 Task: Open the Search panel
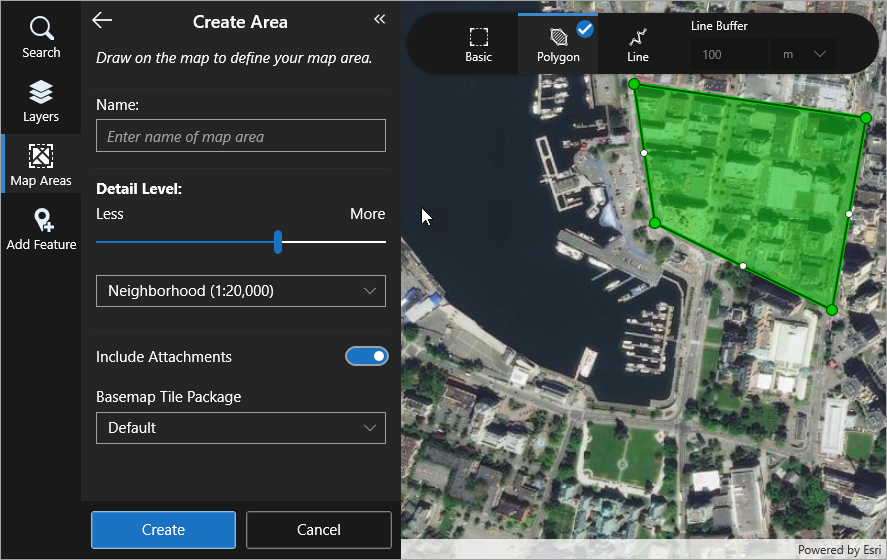point(41,37)
